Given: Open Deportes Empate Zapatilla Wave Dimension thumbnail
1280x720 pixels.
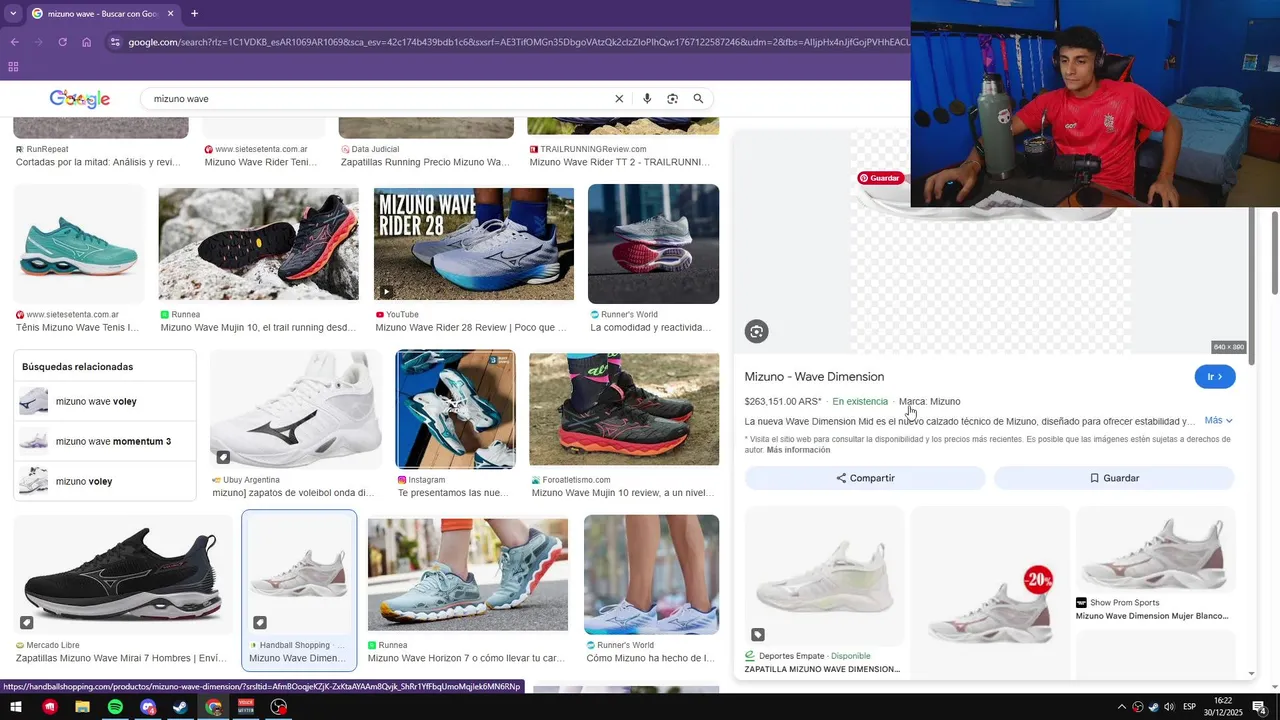Looking at the screenshot, I should pyautogui.click(x=824, y=575).
